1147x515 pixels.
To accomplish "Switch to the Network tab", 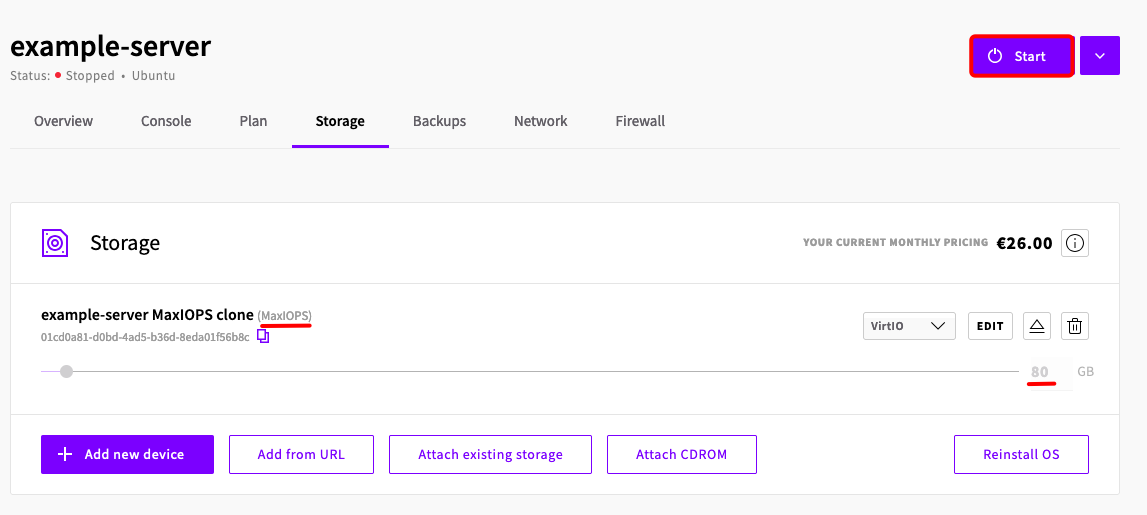I will tap(541, 121).
